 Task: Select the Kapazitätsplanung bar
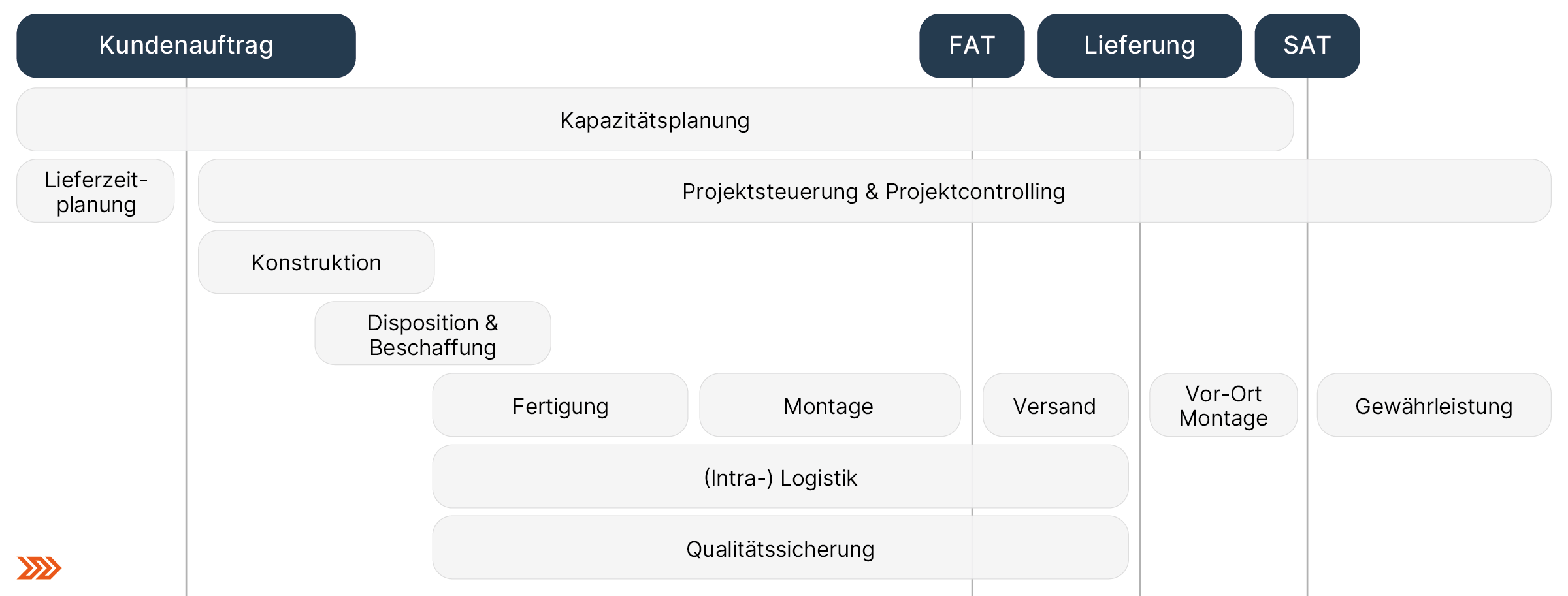pos(655,120)
